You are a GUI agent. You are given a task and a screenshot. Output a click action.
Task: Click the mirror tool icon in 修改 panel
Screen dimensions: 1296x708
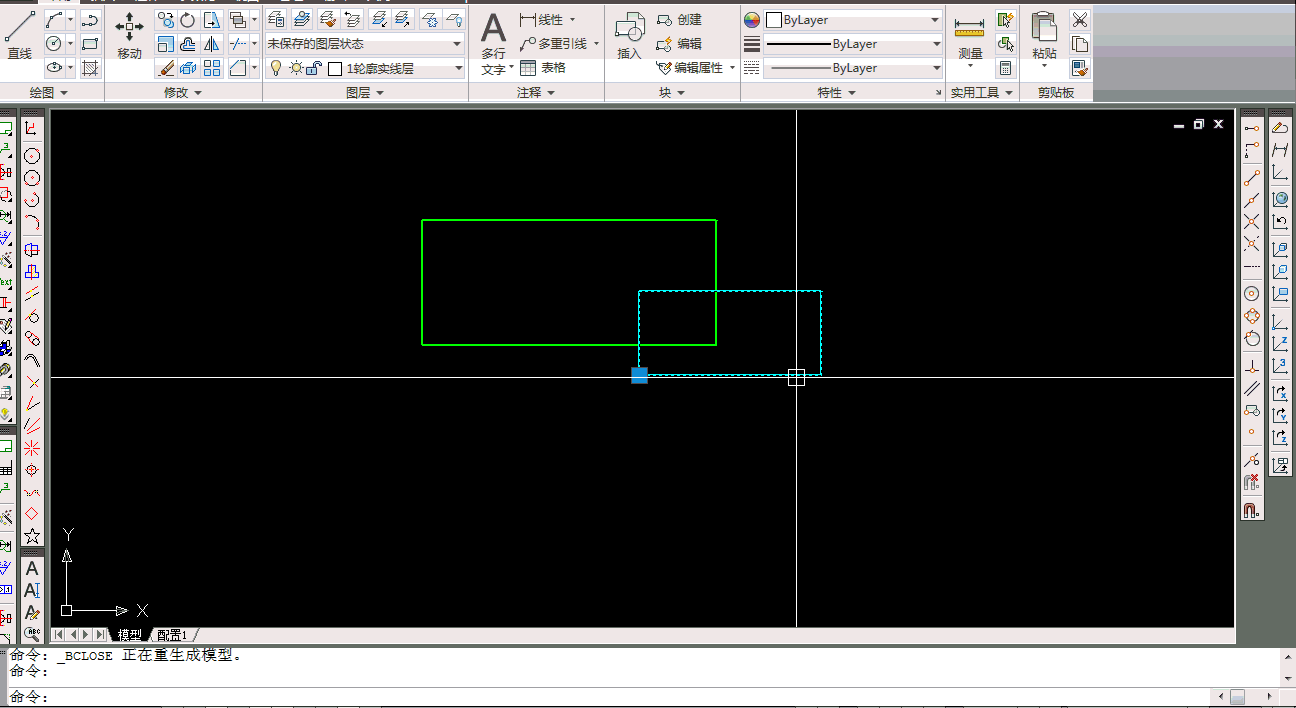point(212,44)
